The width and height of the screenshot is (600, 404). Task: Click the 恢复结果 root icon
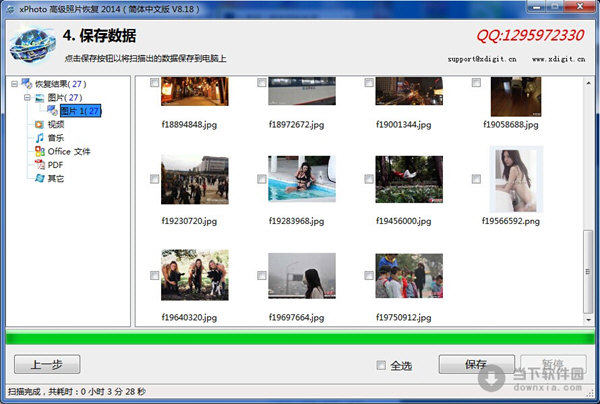[x=26, y=84]
